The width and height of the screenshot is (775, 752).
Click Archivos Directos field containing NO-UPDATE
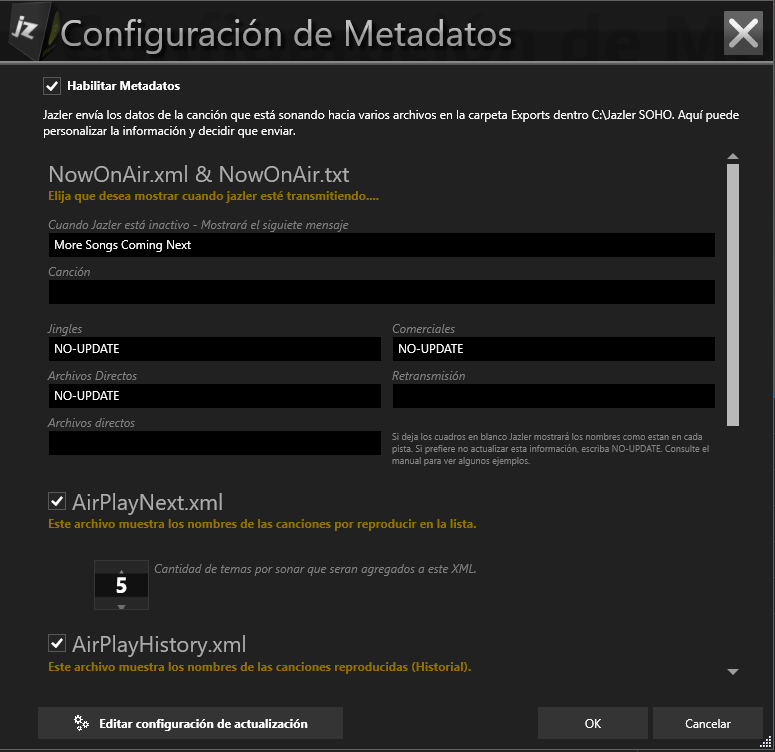tap(214, 396)
